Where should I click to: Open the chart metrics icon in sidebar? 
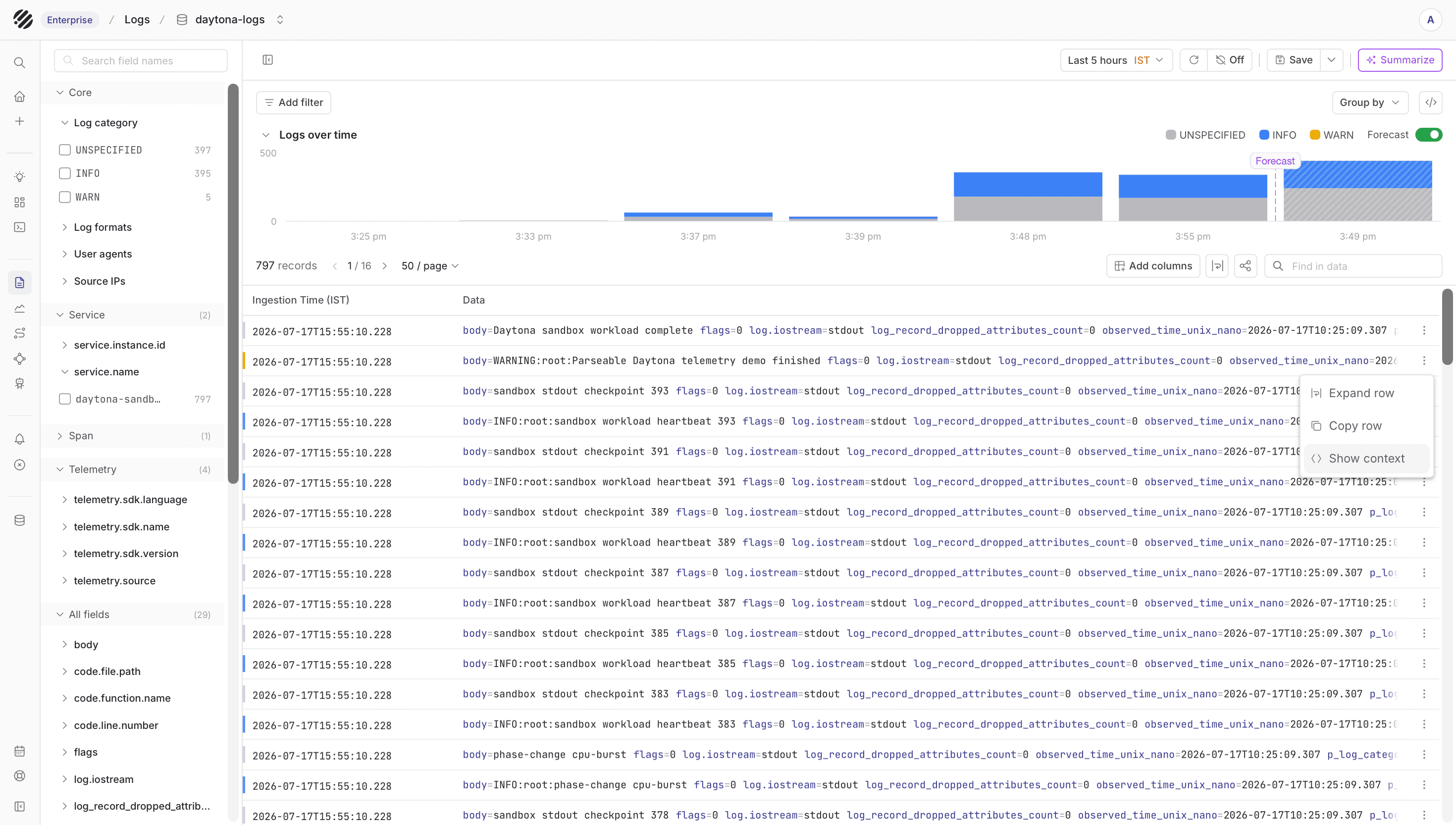pyautogui.click(x=20, y=308)
